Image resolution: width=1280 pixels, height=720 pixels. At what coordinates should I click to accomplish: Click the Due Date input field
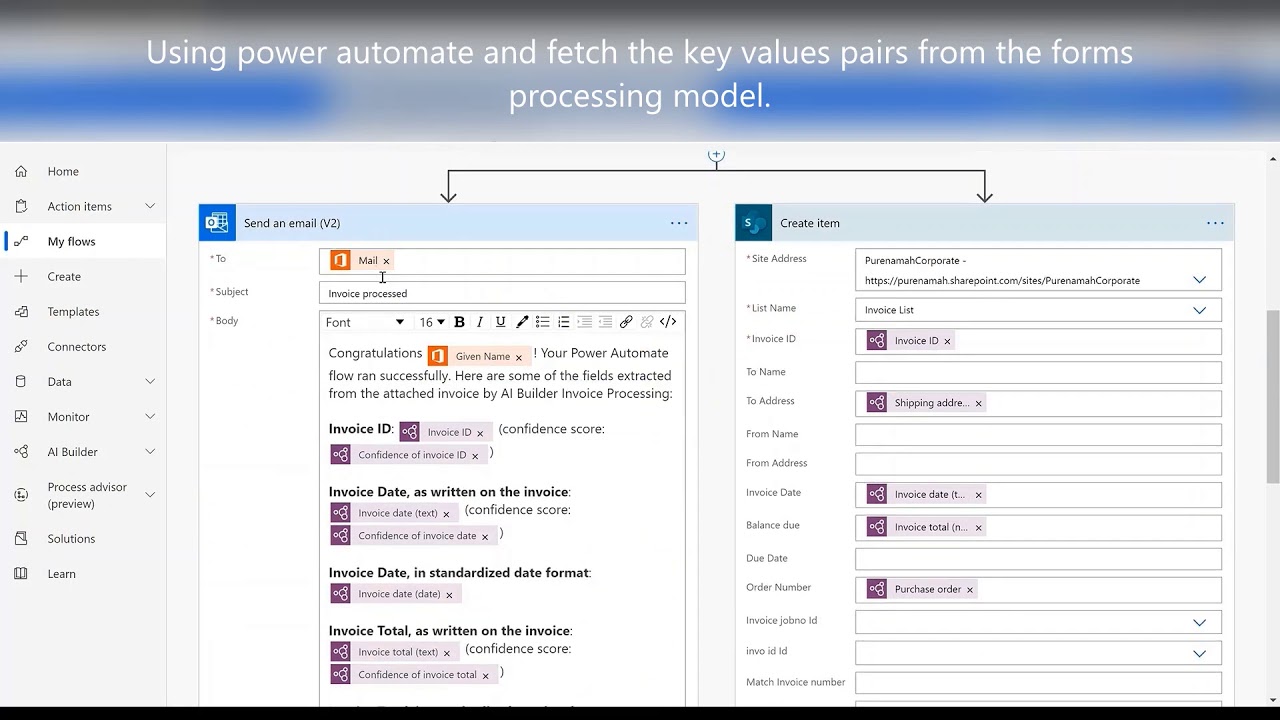click(1038, 559)
